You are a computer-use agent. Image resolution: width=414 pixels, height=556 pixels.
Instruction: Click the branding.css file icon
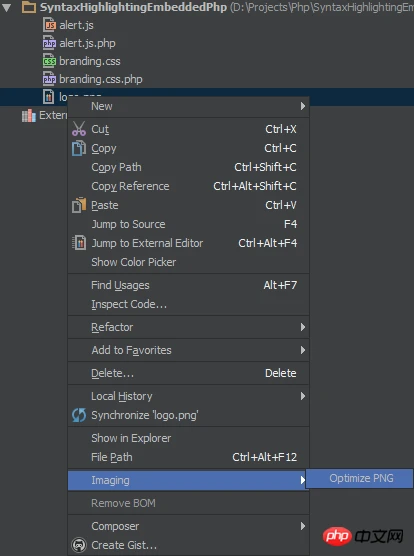[49, 61]
